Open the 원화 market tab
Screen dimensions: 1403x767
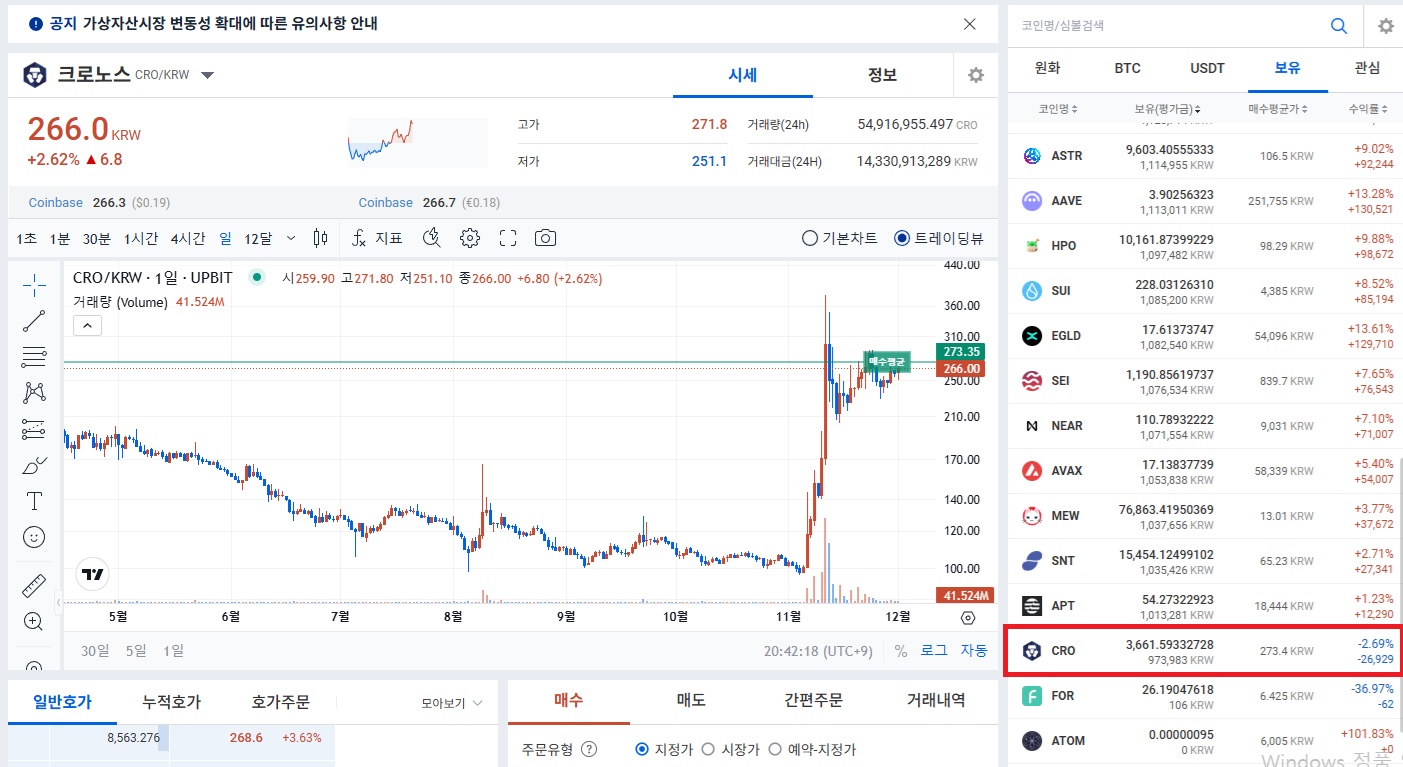click(1047, 68)
